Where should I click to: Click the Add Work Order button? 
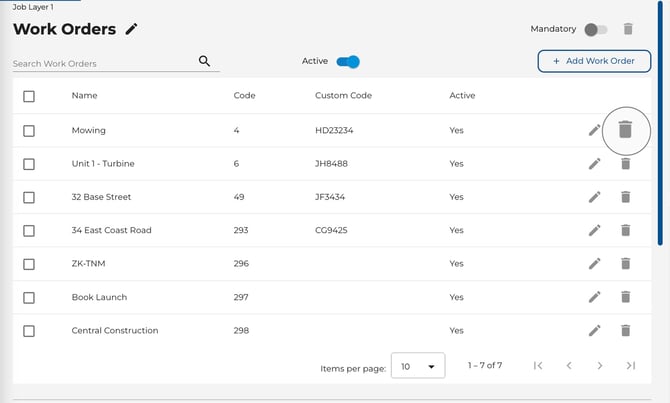pyautogui.click(x=593, y=61)
